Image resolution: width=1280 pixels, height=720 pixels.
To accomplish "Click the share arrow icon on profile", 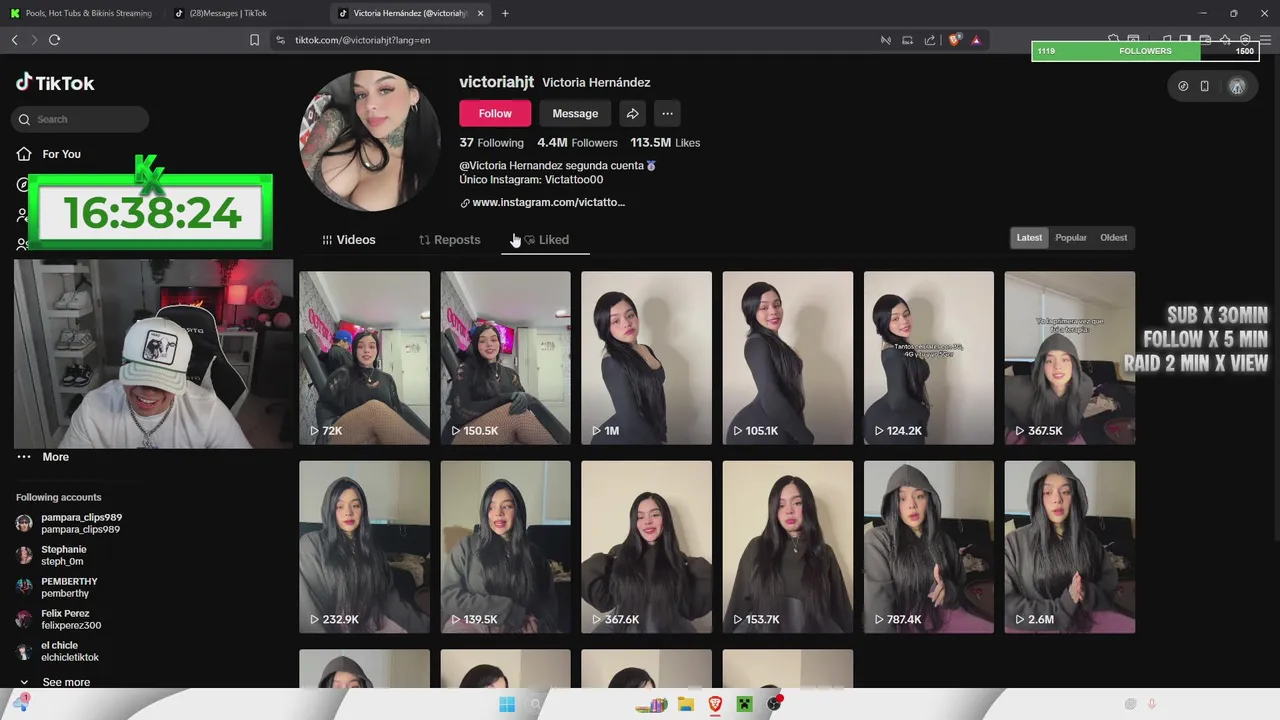I will (x=632, y=113).
